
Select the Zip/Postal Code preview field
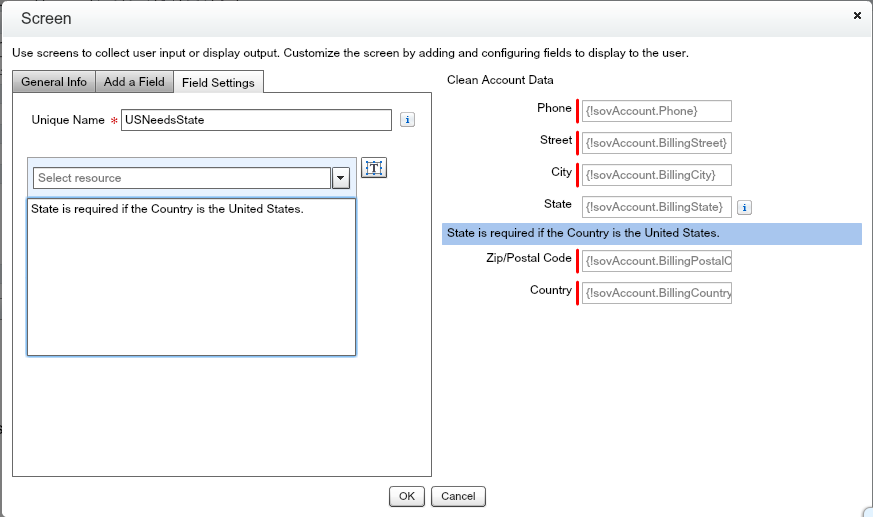656,261
